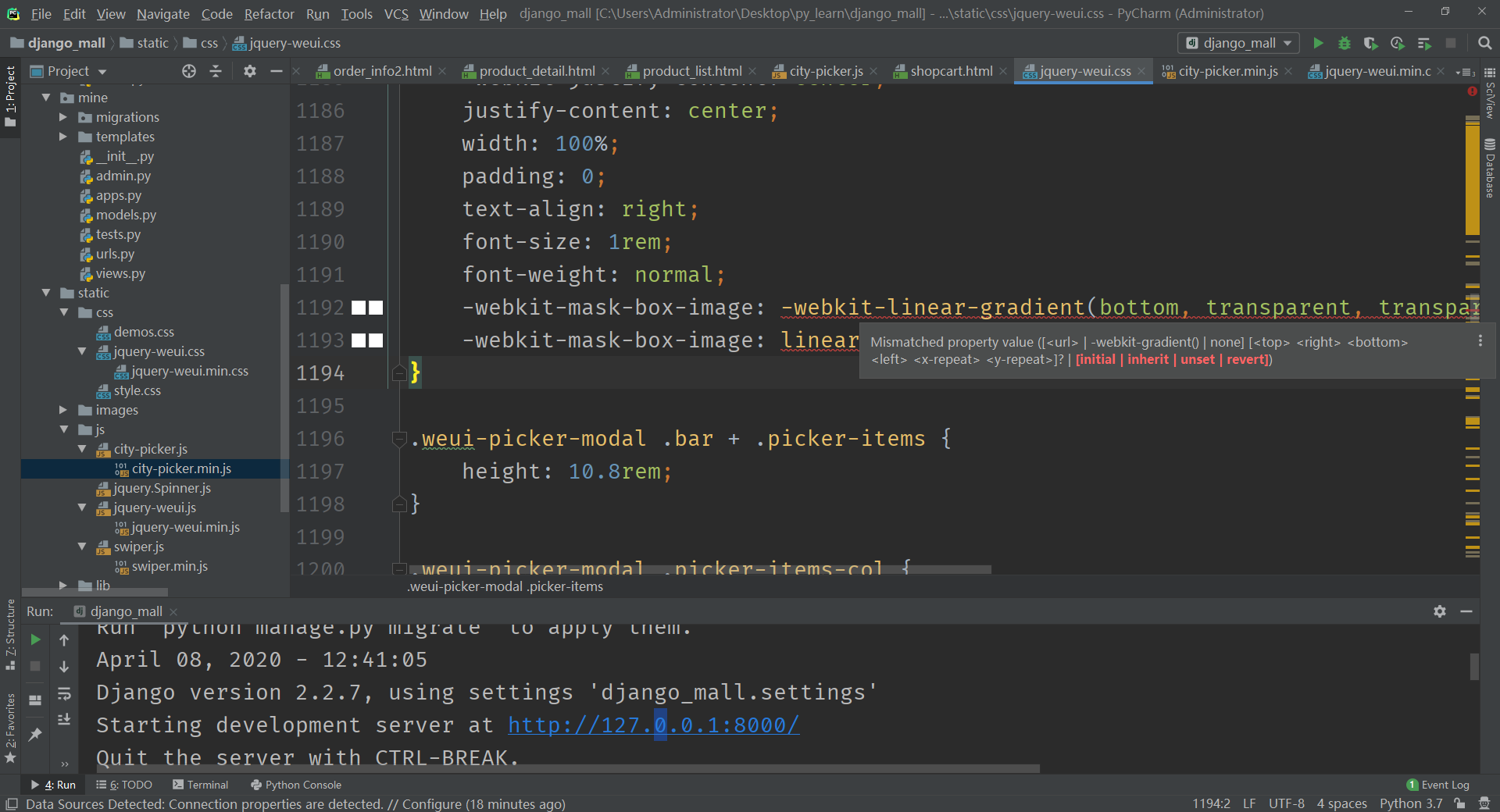Click scroll-to-end icon in Run console
This screenshot has width=1500, height=812.
tap(64, 719)
